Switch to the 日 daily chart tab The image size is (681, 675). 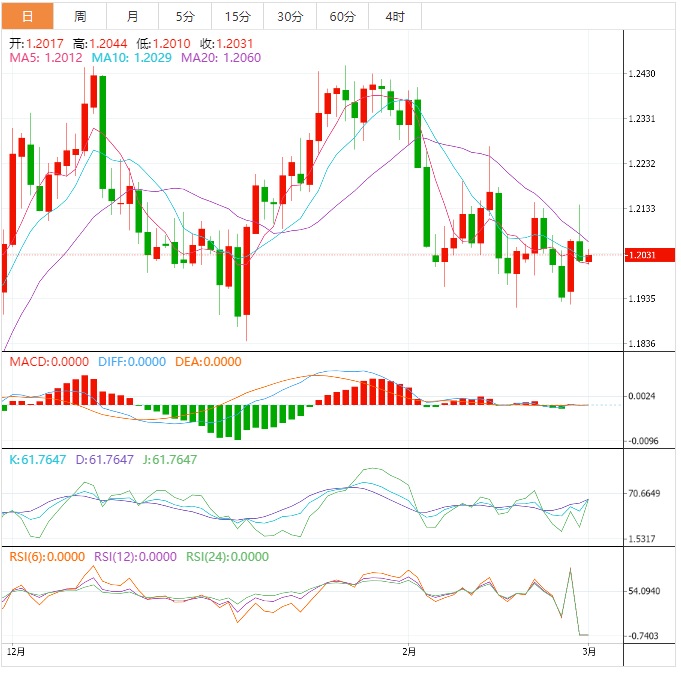coord(27,16)
